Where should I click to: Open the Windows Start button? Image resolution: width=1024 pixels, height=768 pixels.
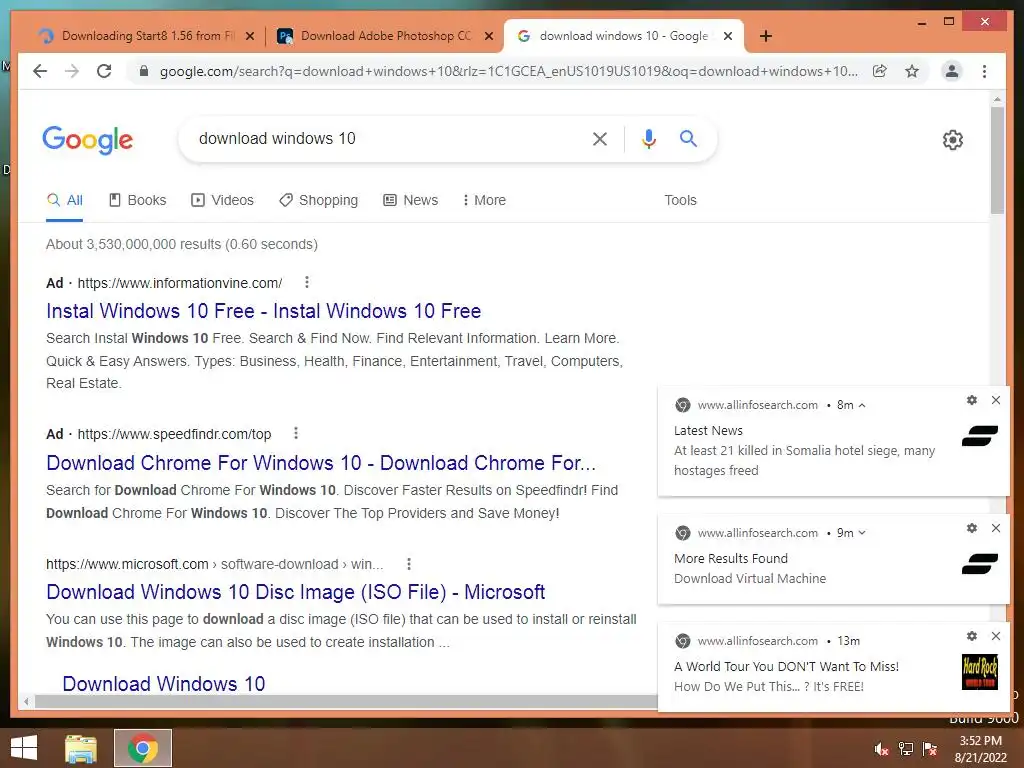tap(24, 748)
